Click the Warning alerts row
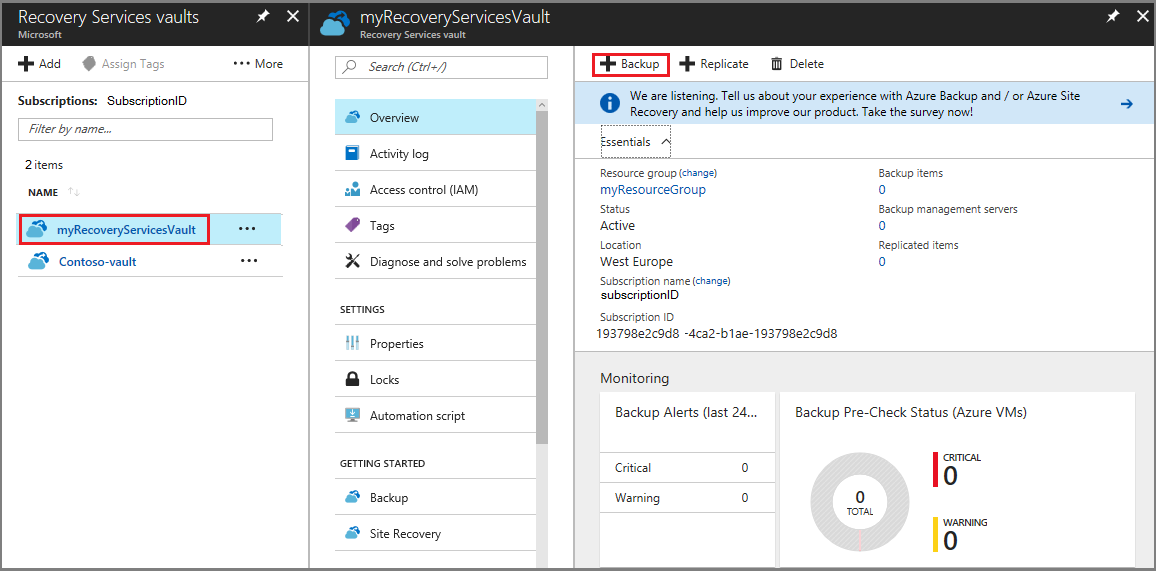 (x=687, y=497)
